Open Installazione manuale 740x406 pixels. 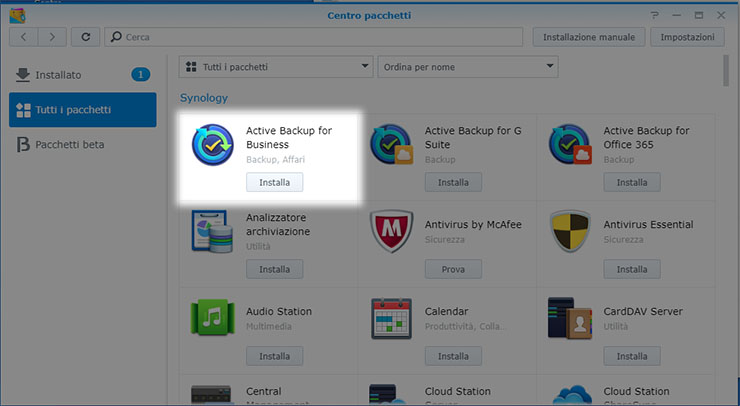tap(589, 37)
